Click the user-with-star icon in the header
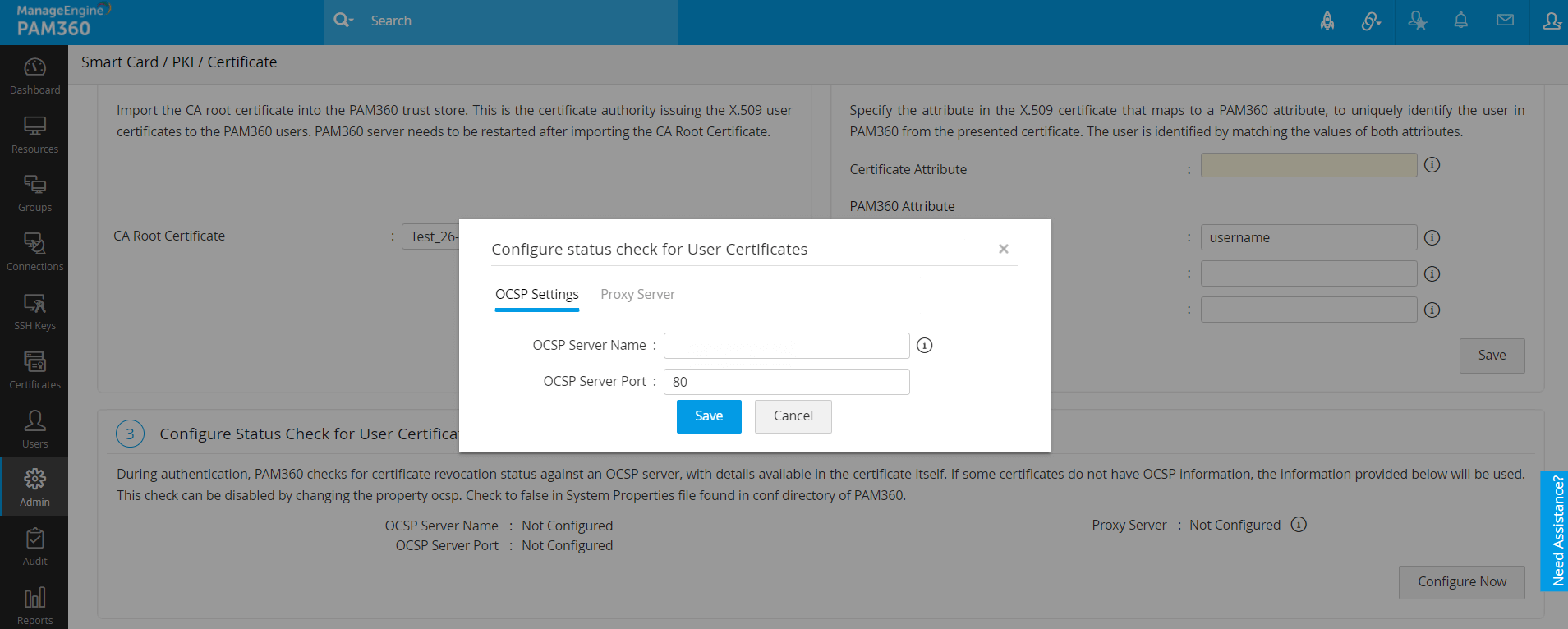The width and height of the screenshot is (1568, 629). pyautogui.click(x=1417, y=21)
